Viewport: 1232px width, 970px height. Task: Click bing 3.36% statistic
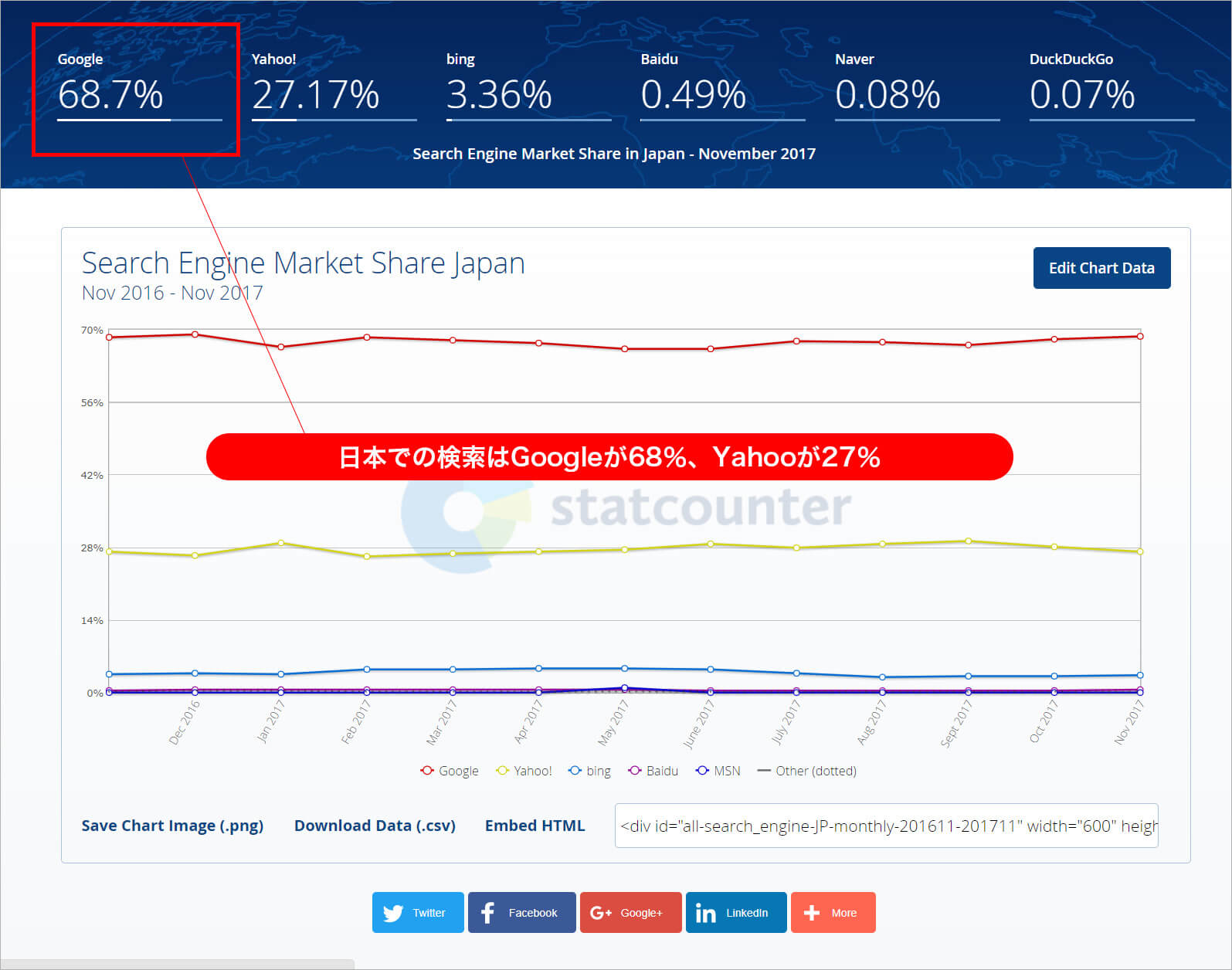(x=528, y=86)
